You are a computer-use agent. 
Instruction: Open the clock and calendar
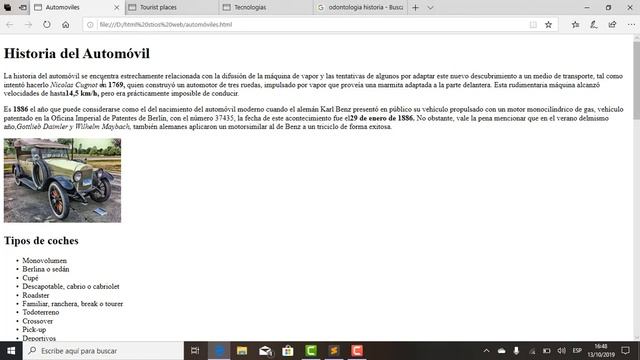click(601, 351)
